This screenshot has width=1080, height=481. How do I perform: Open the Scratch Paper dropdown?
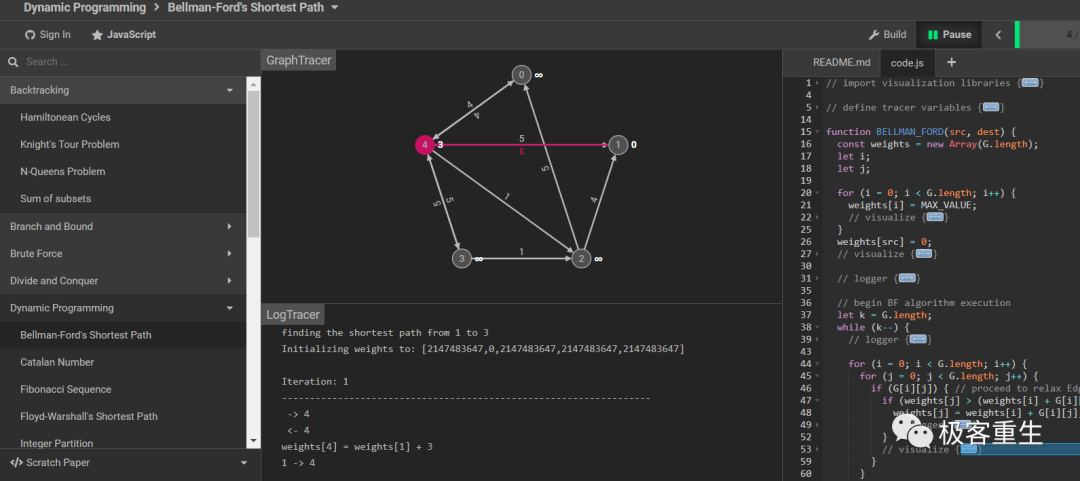[244, 462]
